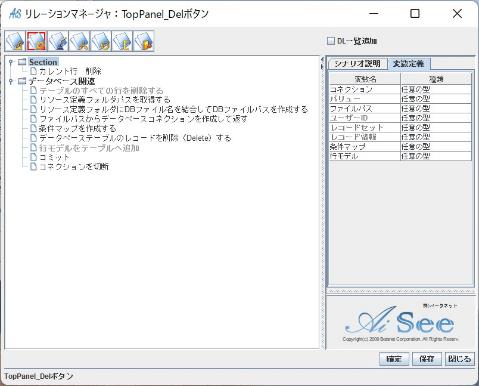
Task: Click 任意の型 in the 行モデル row
Action: pyautogui.click(x=436, y=156)
